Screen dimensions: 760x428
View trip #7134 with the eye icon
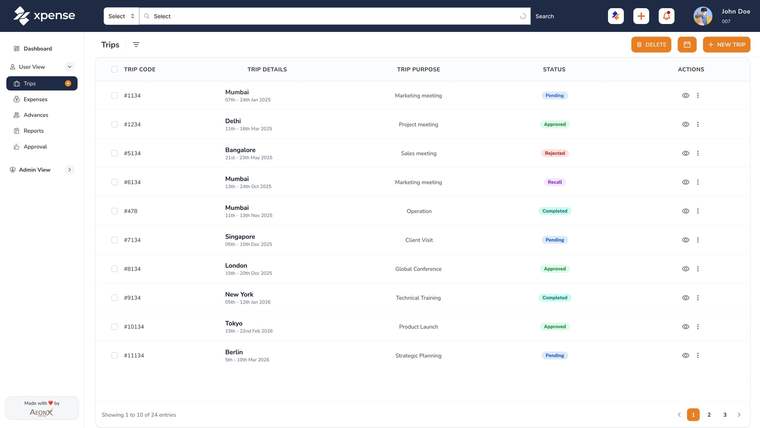coord(685,240)
